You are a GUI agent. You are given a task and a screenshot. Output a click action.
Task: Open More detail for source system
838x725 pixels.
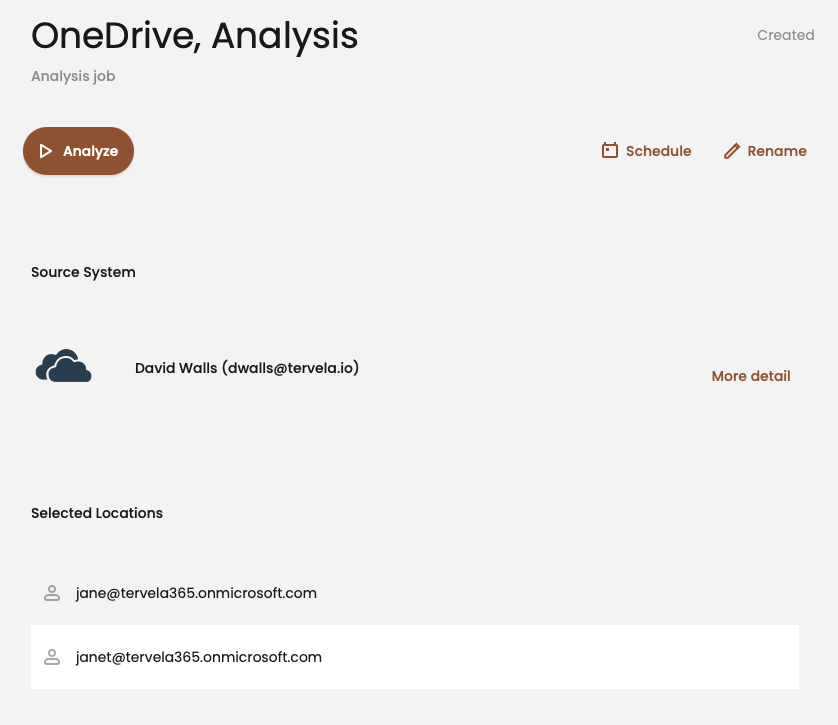click(x=751, y=376)
